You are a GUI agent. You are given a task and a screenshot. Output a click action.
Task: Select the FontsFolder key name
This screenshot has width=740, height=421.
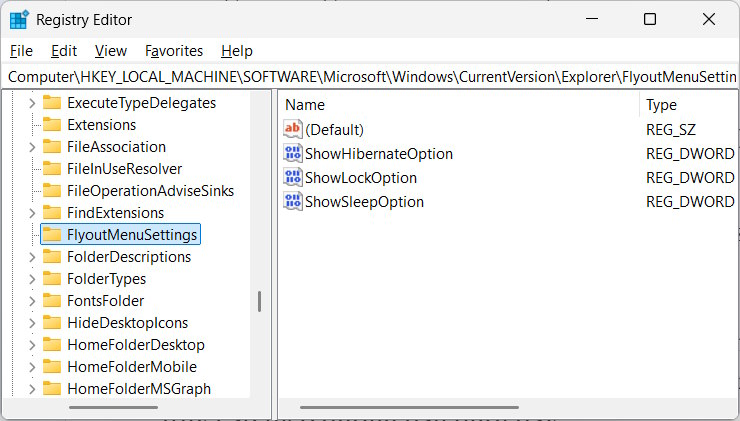pos(106,301)
